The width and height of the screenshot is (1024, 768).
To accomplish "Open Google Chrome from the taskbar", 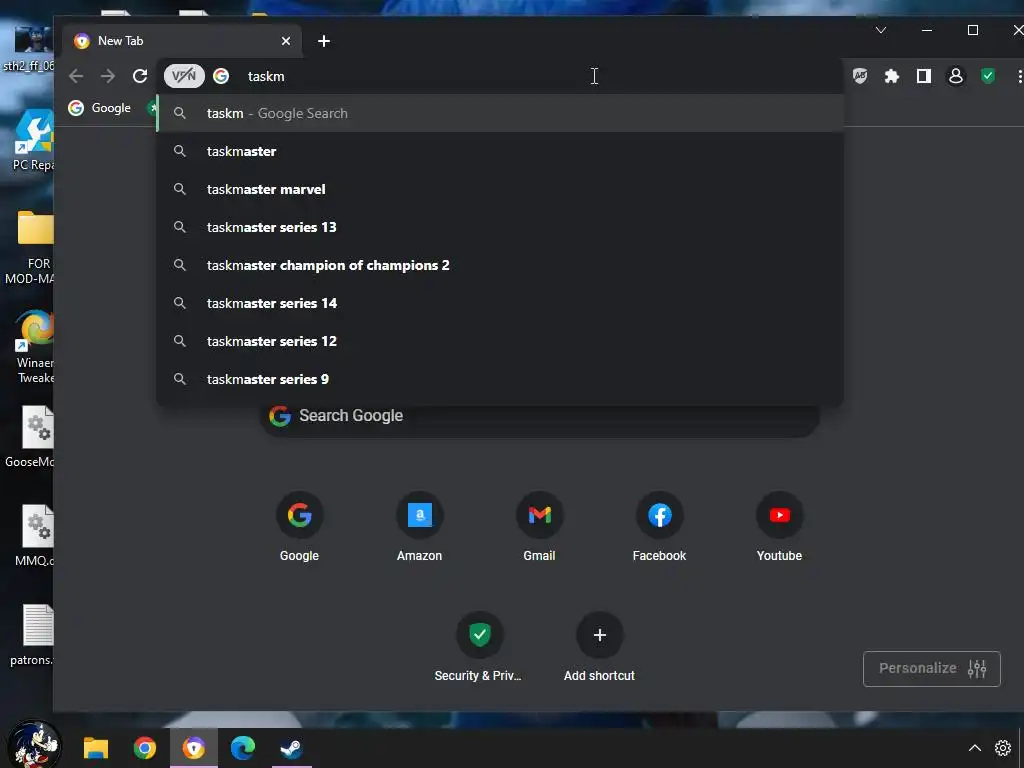I will (144, 748).
